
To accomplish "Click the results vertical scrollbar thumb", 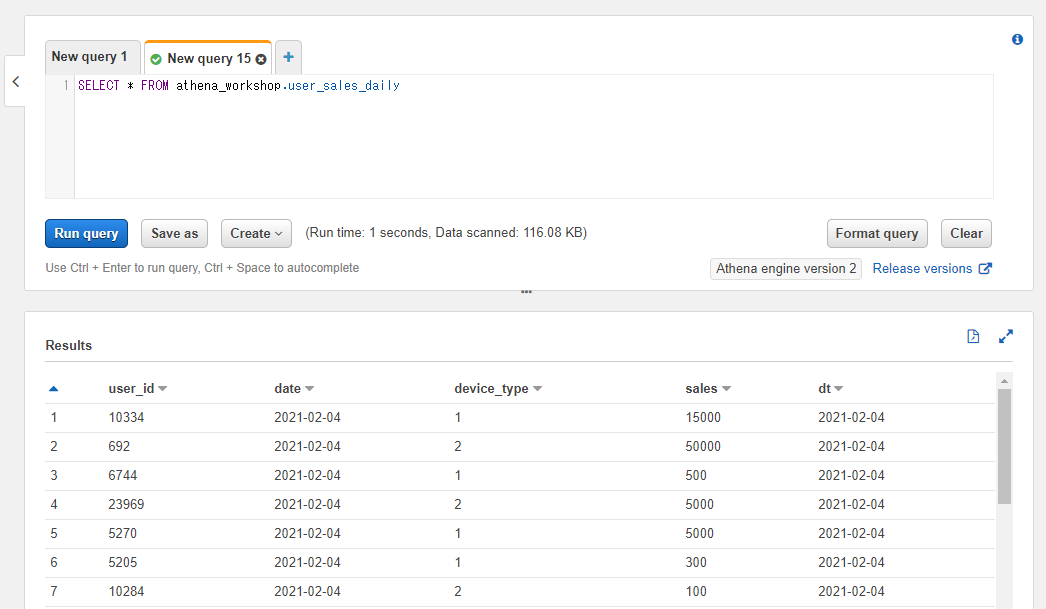I will click(x=1004, y=446).
